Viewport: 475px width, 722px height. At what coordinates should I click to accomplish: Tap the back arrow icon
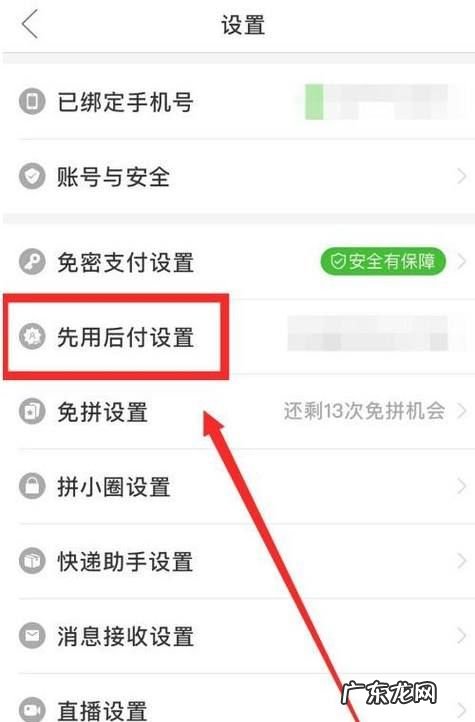coord(30,24)
